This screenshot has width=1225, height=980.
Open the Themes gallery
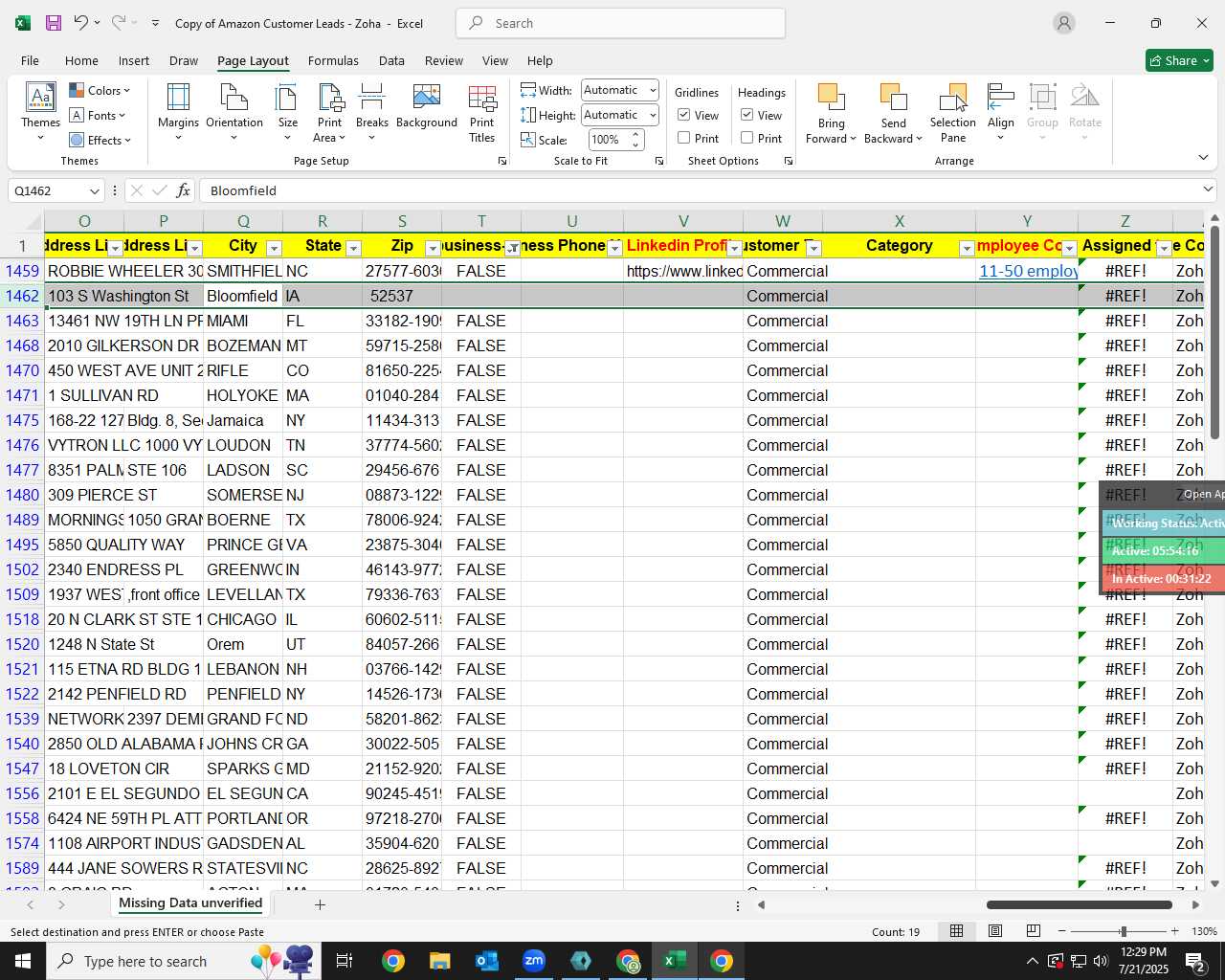(x=40, y=113)
